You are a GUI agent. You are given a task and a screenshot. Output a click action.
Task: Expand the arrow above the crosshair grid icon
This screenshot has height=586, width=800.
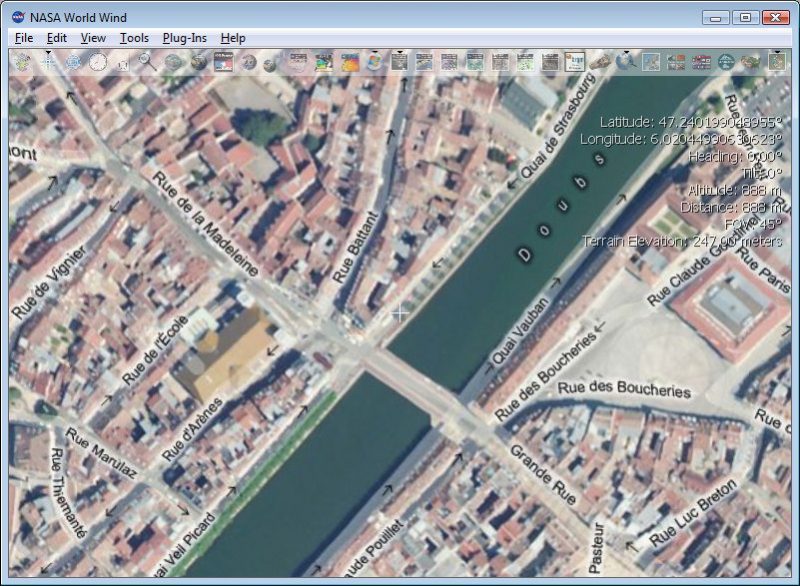click(48, 52)
